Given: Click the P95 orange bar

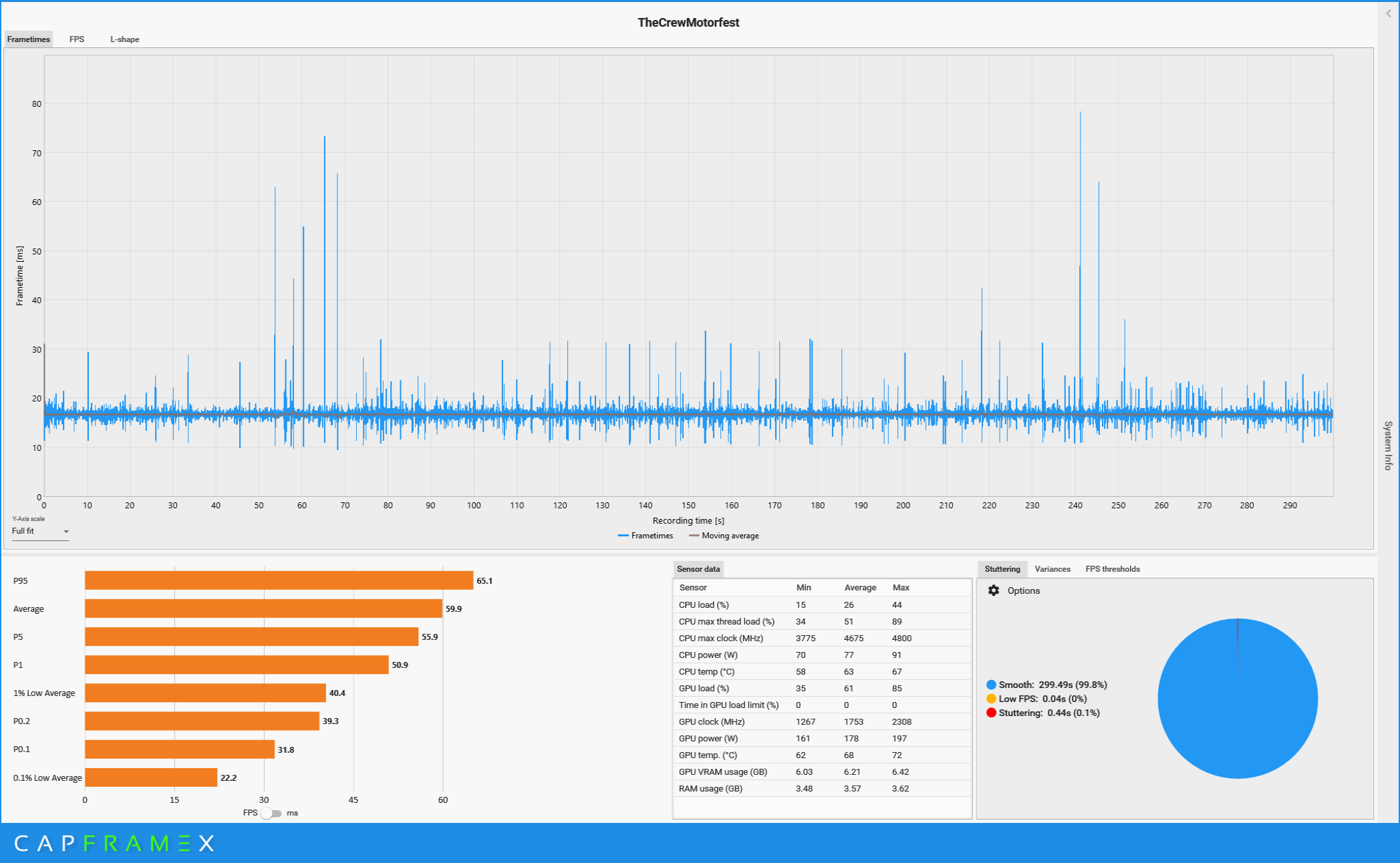Looking at the screenshot, I should 279,580.
